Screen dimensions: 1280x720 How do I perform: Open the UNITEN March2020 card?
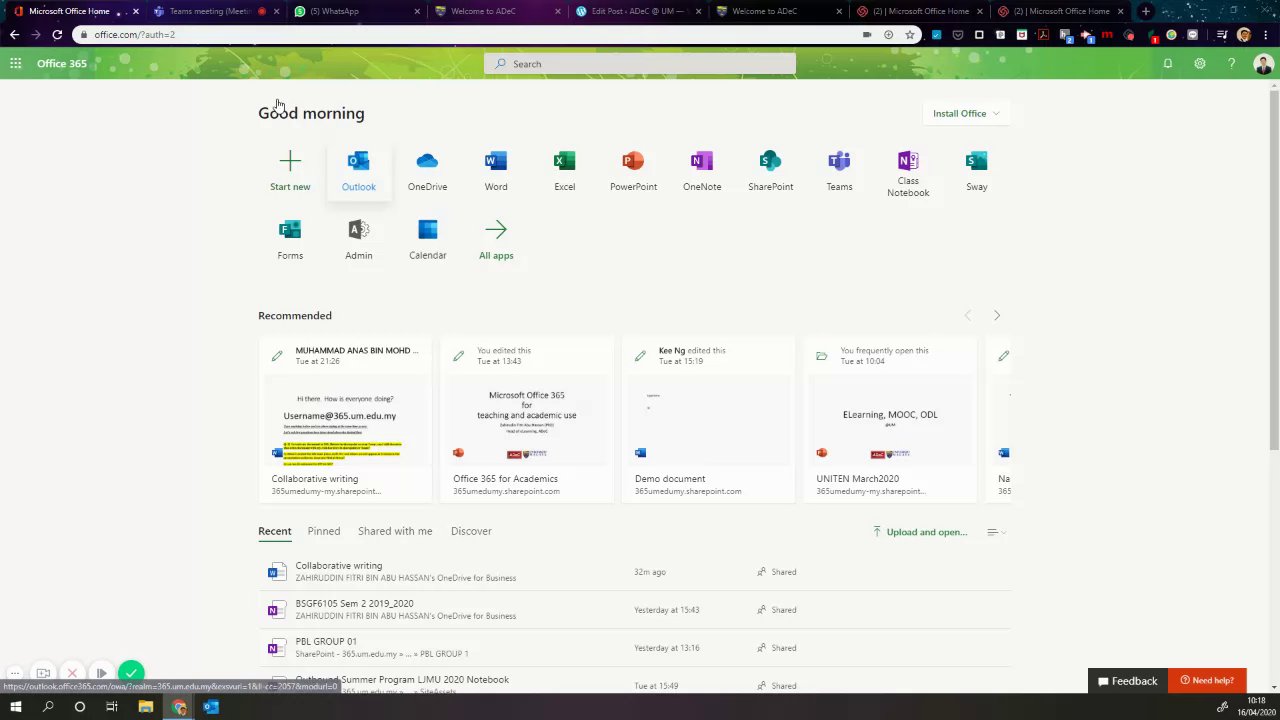click(890, 419)
